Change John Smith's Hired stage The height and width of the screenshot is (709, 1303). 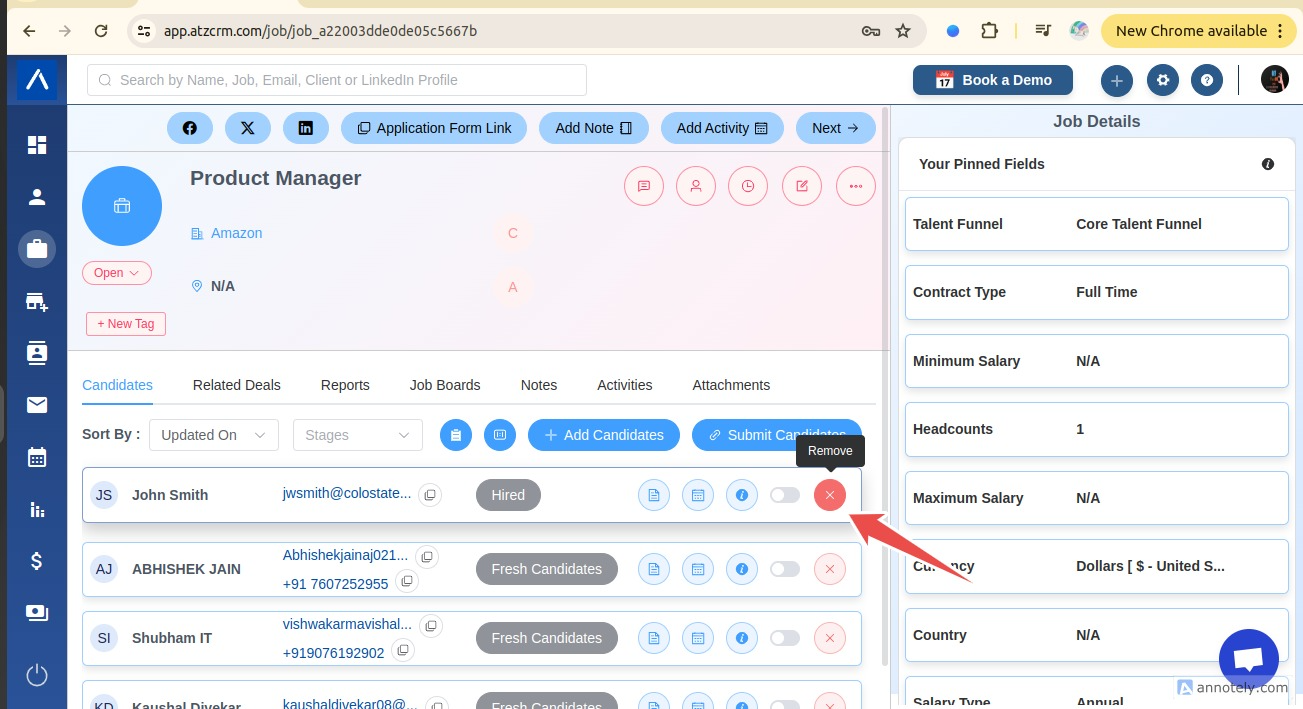coord(508,495)
